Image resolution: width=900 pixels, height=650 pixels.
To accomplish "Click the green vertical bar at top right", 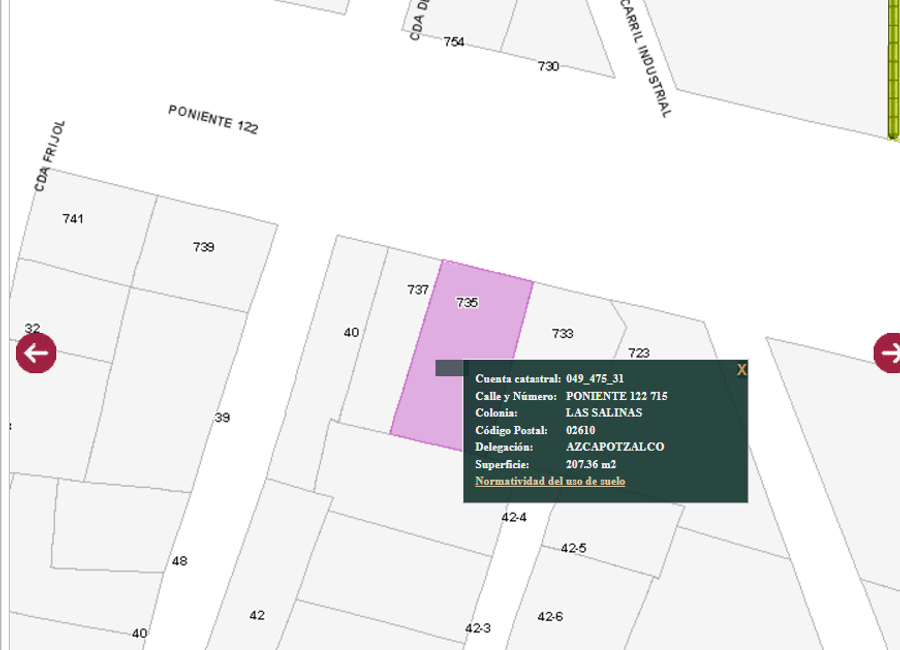I will [x=893, y=70].
